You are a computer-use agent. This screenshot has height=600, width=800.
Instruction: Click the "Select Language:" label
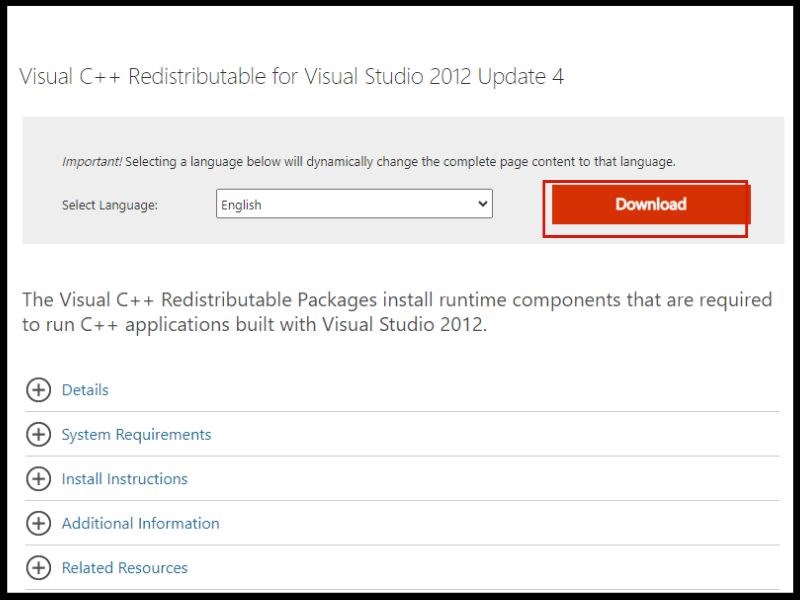(x=110, y=205)
